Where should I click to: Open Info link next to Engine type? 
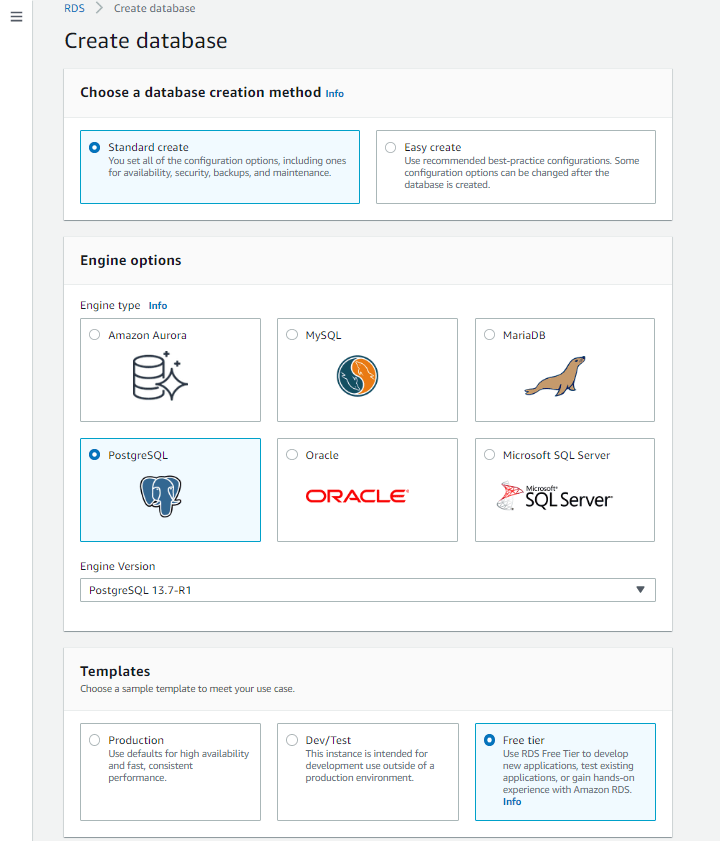158,306
